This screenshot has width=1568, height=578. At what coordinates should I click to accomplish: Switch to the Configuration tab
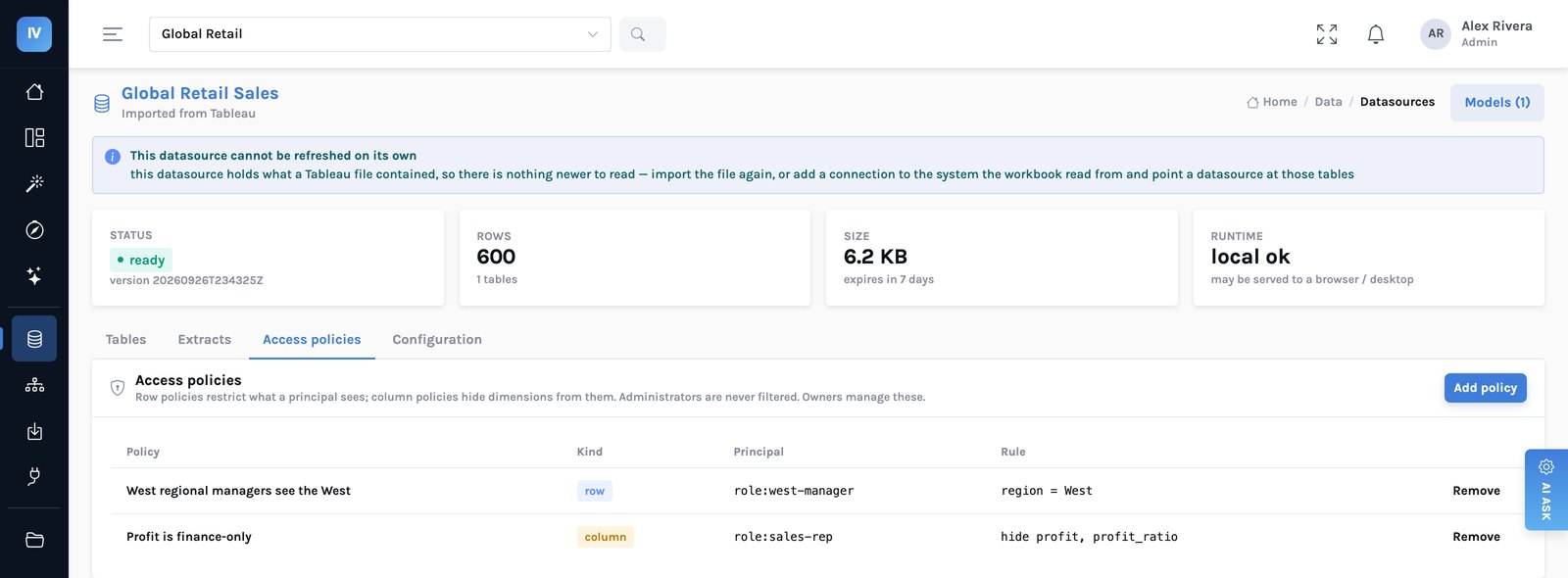tap(437, 339)
